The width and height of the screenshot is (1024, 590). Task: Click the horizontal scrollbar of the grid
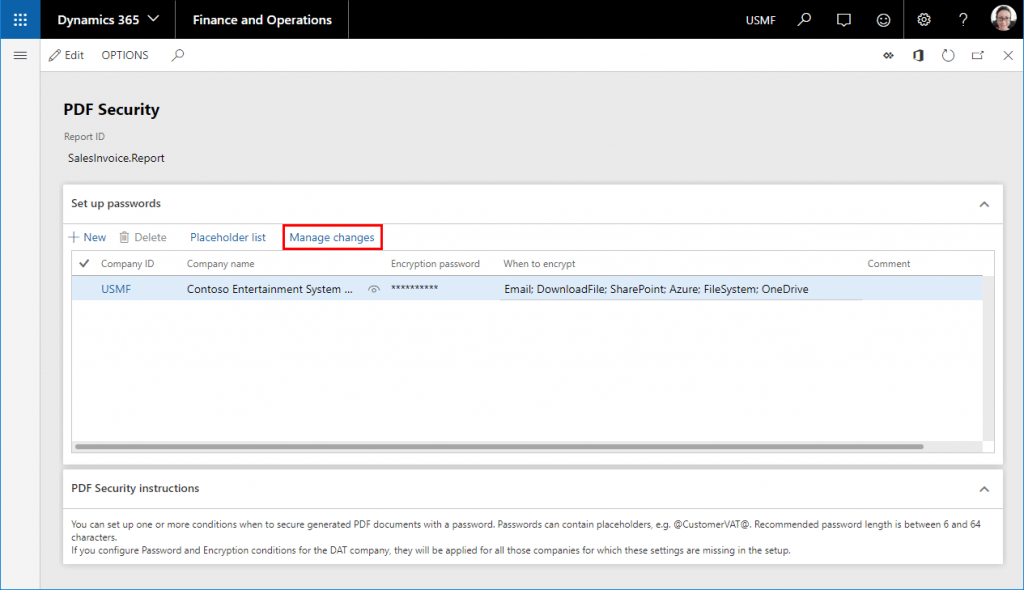coord(499,447)
